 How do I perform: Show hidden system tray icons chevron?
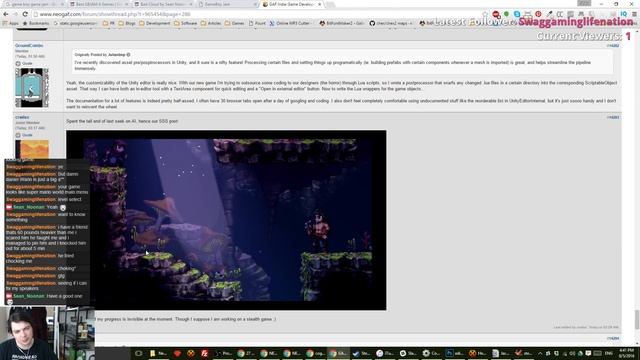click(540, 353)
